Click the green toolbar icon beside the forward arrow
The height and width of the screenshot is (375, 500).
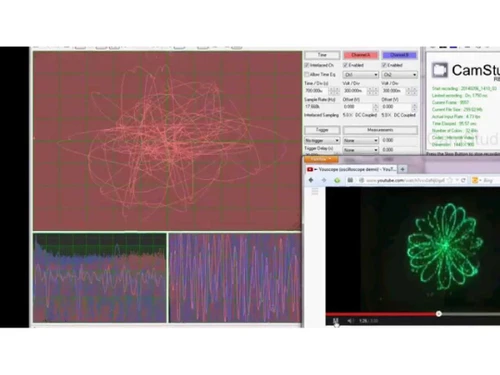click(337, 180)
